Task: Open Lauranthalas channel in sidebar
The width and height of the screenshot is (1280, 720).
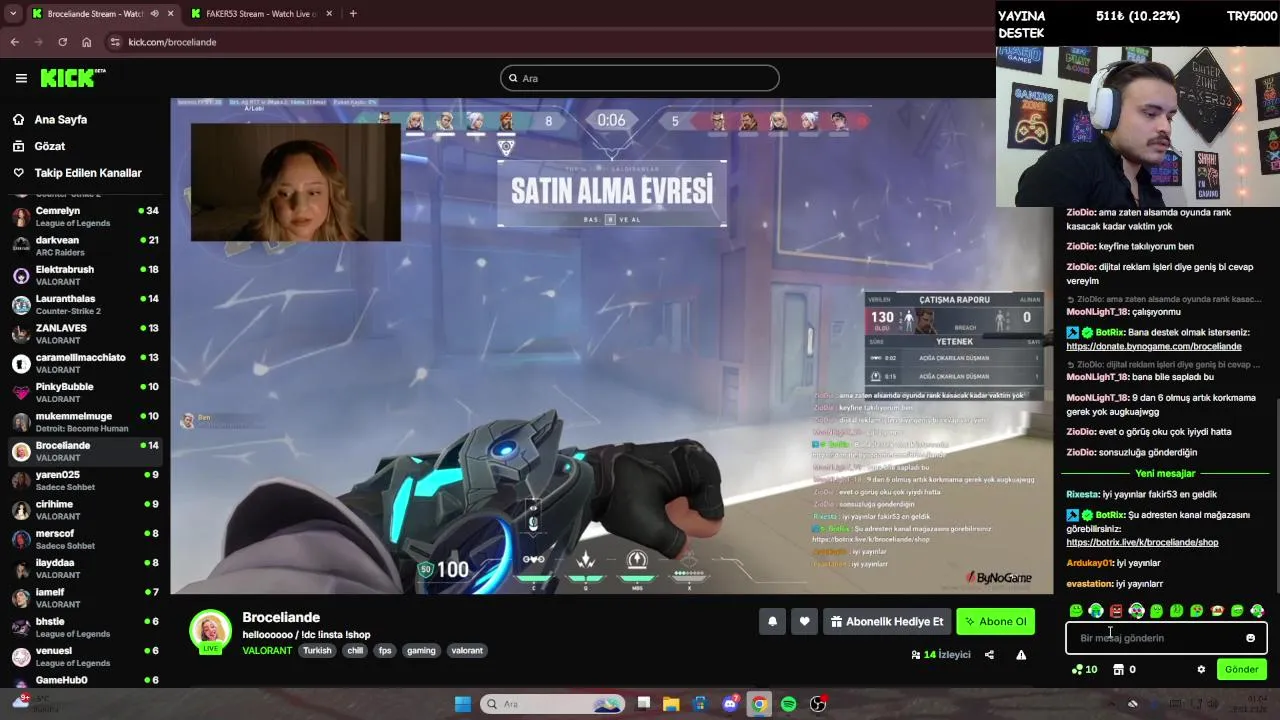Action: [x=85, y=304]
